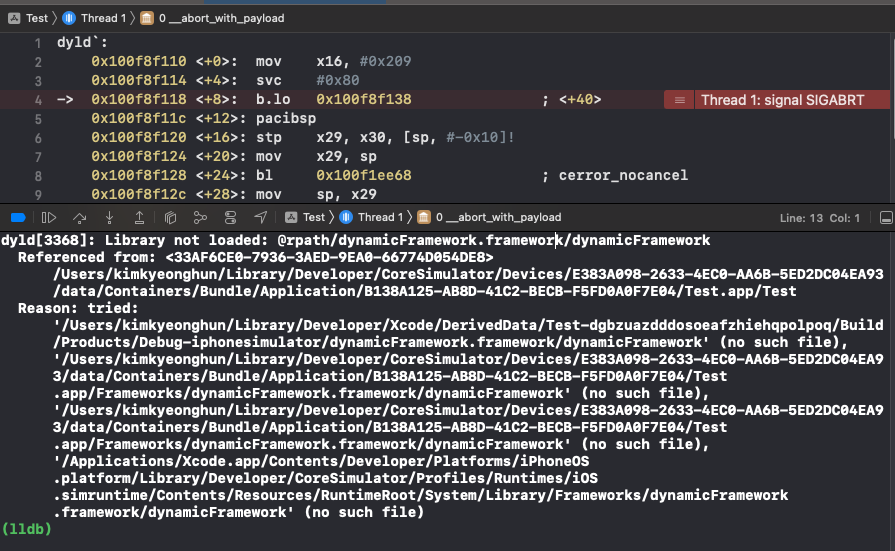Screen dimensions: 895x551
Task: Open Debug View Hierarchy
Action: (x=170, y=218)
